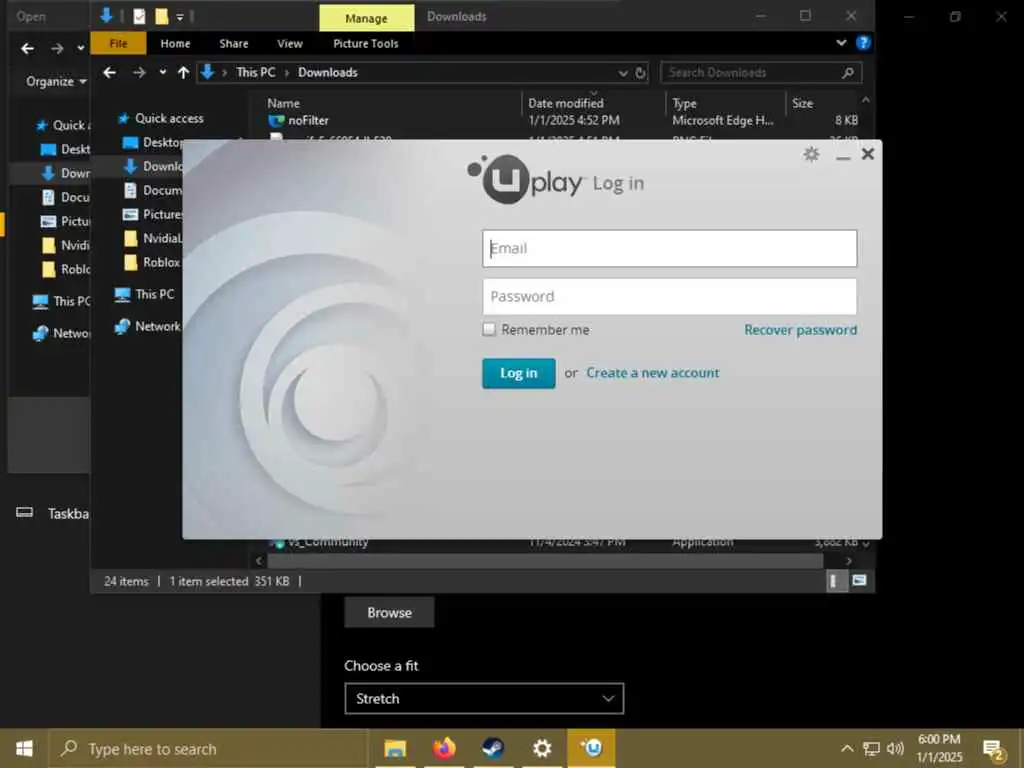The image size is (1024, 768).
Task: Click the volume speaker icon in tray
Action: click(x=895, y=748)
